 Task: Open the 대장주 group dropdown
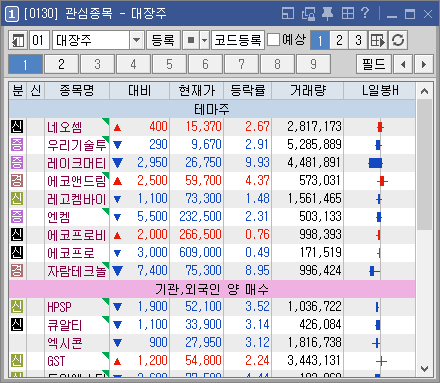(x=136, y=40)
